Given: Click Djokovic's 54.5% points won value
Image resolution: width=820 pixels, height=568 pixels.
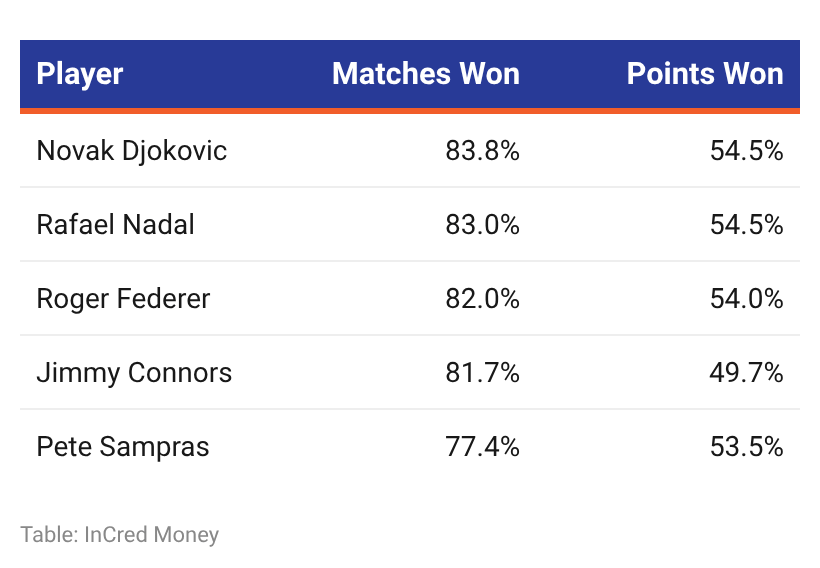Looking at the screenshot, I should tap(746, 151).
